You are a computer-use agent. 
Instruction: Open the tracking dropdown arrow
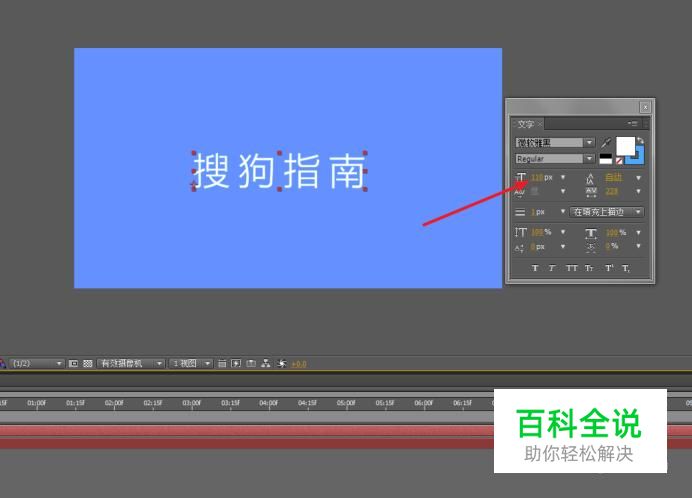638,192
